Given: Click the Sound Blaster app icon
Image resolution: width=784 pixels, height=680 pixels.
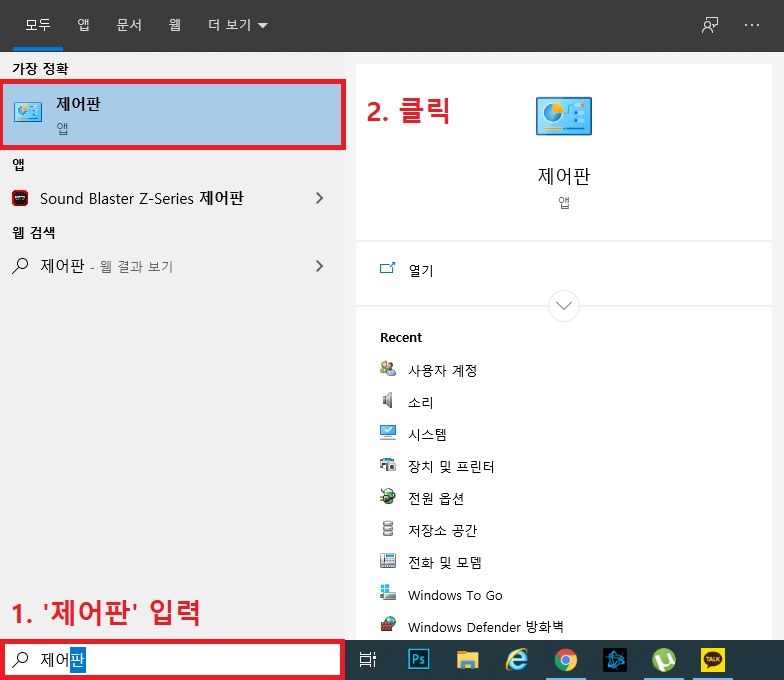Looking at the screenshot, I should 20,198.
